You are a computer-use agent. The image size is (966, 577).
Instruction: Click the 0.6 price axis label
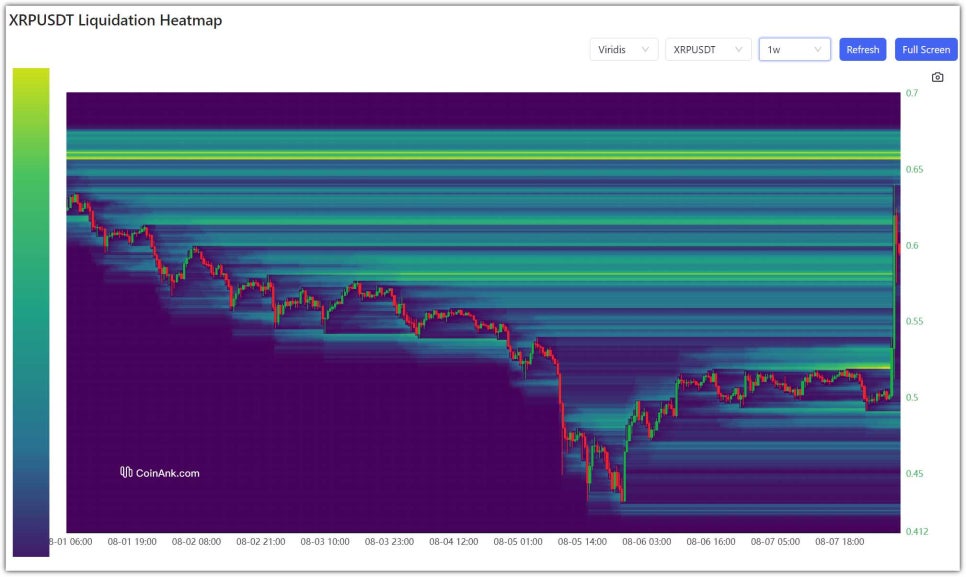[912, 245]
